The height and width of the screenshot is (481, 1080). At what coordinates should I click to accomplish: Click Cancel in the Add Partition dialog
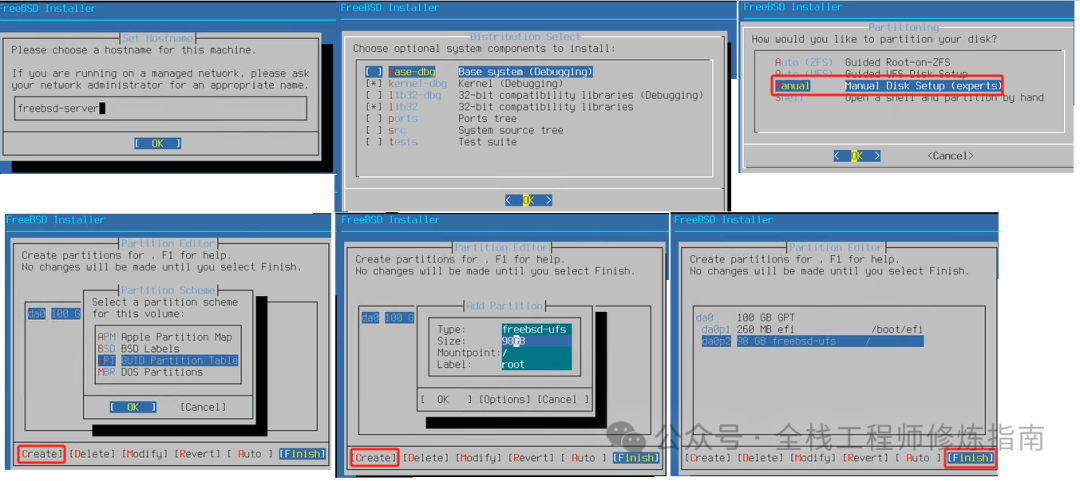tap(563, 400)
